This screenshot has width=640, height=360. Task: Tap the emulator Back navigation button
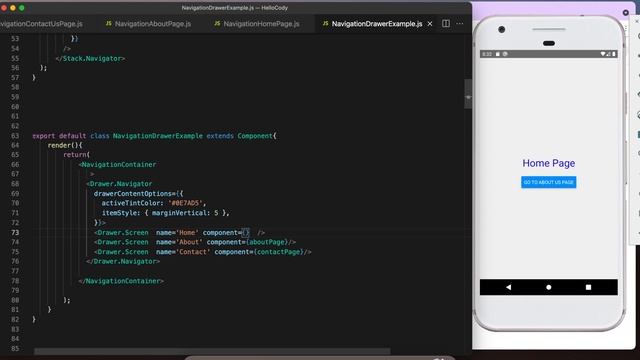(508, 287)
